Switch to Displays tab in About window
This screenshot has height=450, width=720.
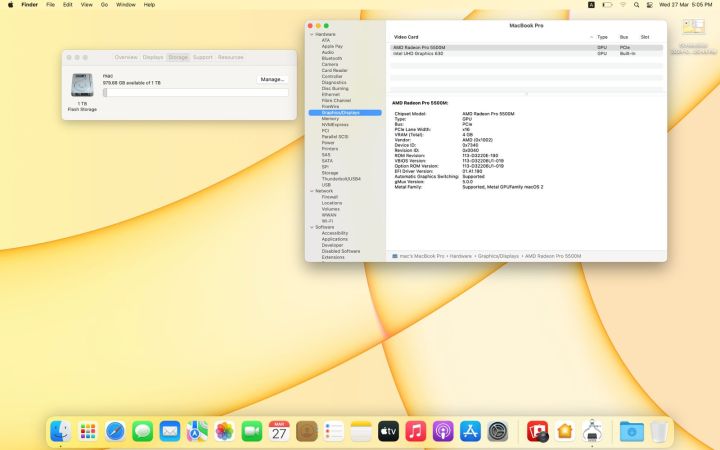[153, 57]
